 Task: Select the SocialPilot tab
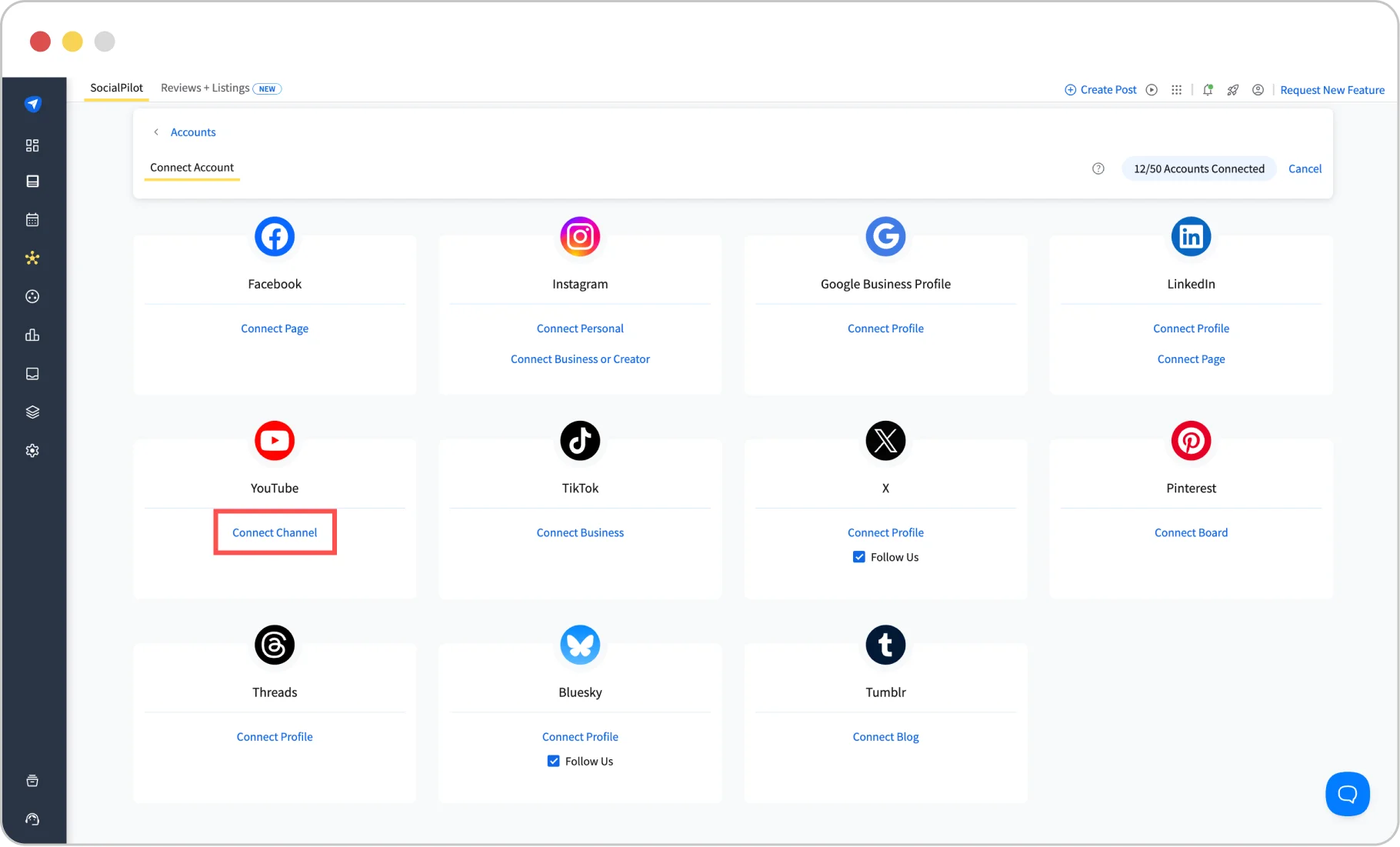click(115, 88)
